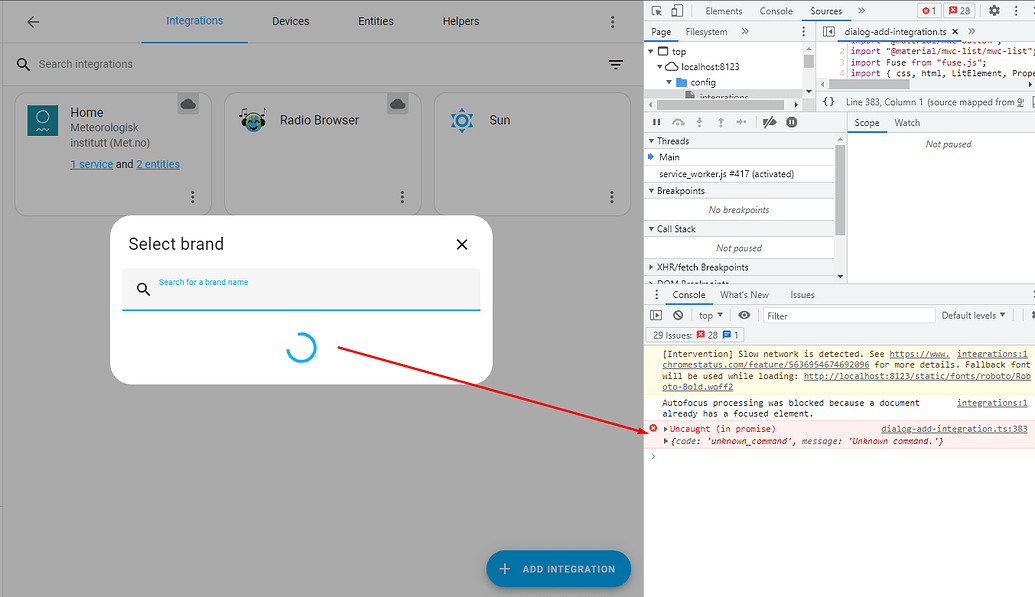Screen dimensions: 1035x597
Task: Click the Deactivate breakpoints icon
Action: click(770, 122)
